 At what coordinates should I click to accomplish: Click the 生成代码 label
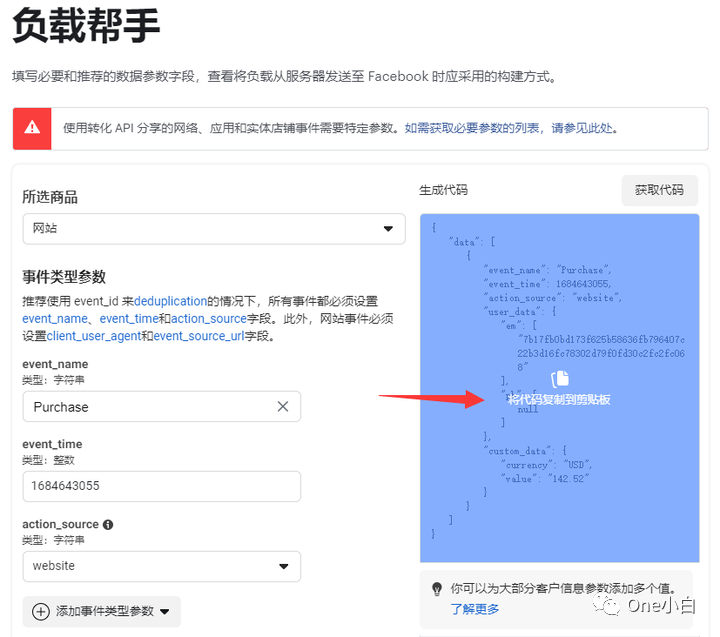pyautogui.click(x=443, y=190)
